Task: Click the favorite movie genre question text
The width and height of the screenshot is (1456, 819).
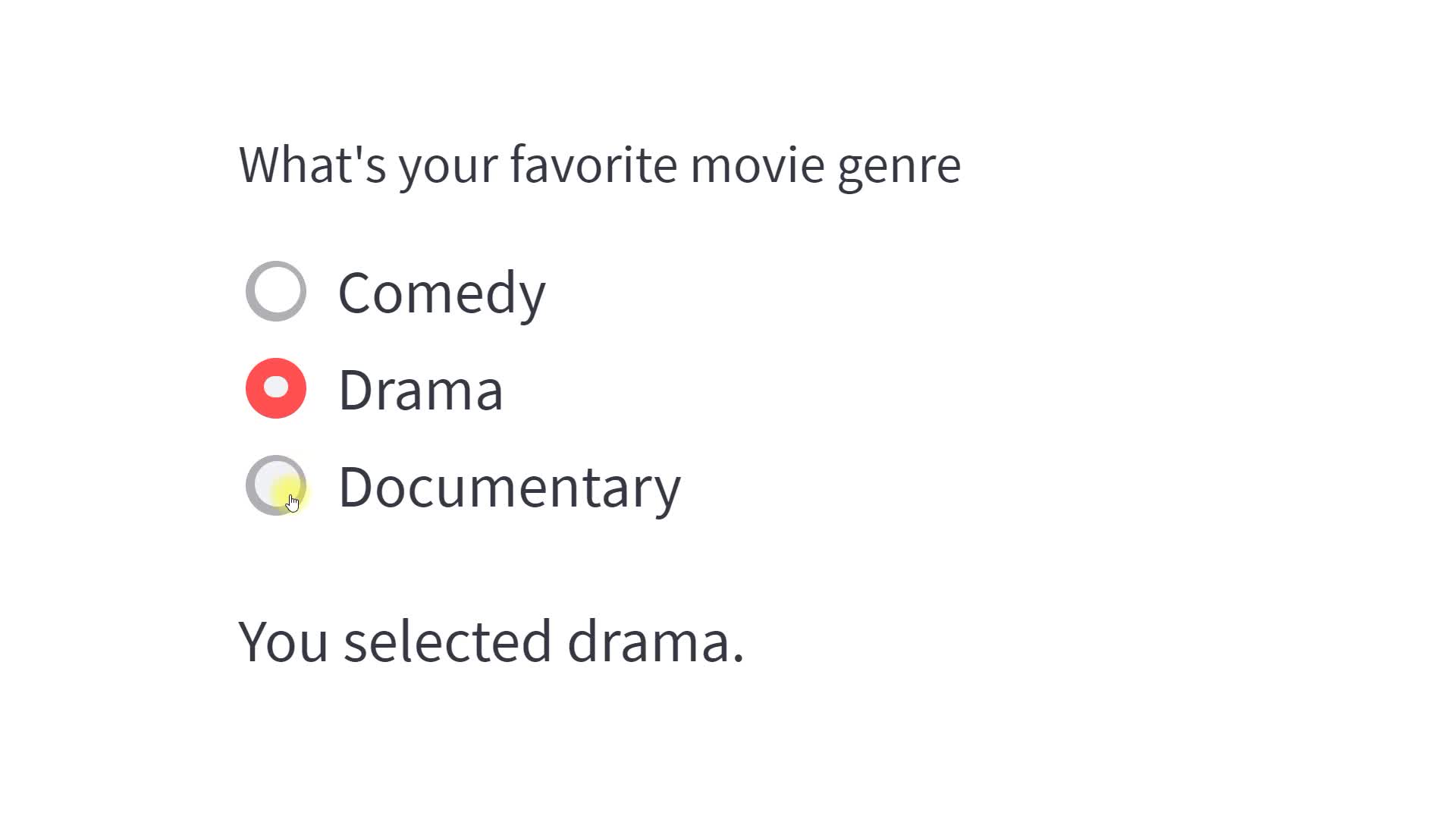Action: coord(599,165)
